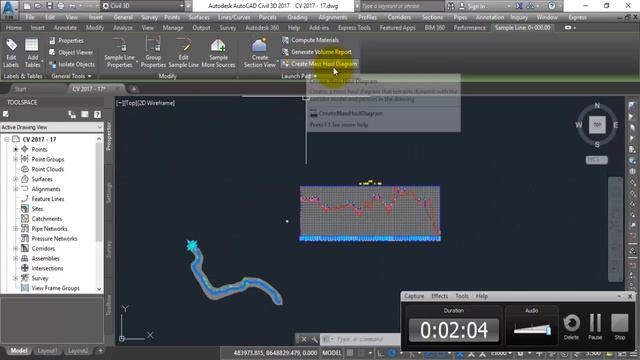The height and width of the screenshot is (360, 640).
Task: Open the Properties palette from ribbon
Action: coord(66,41)
